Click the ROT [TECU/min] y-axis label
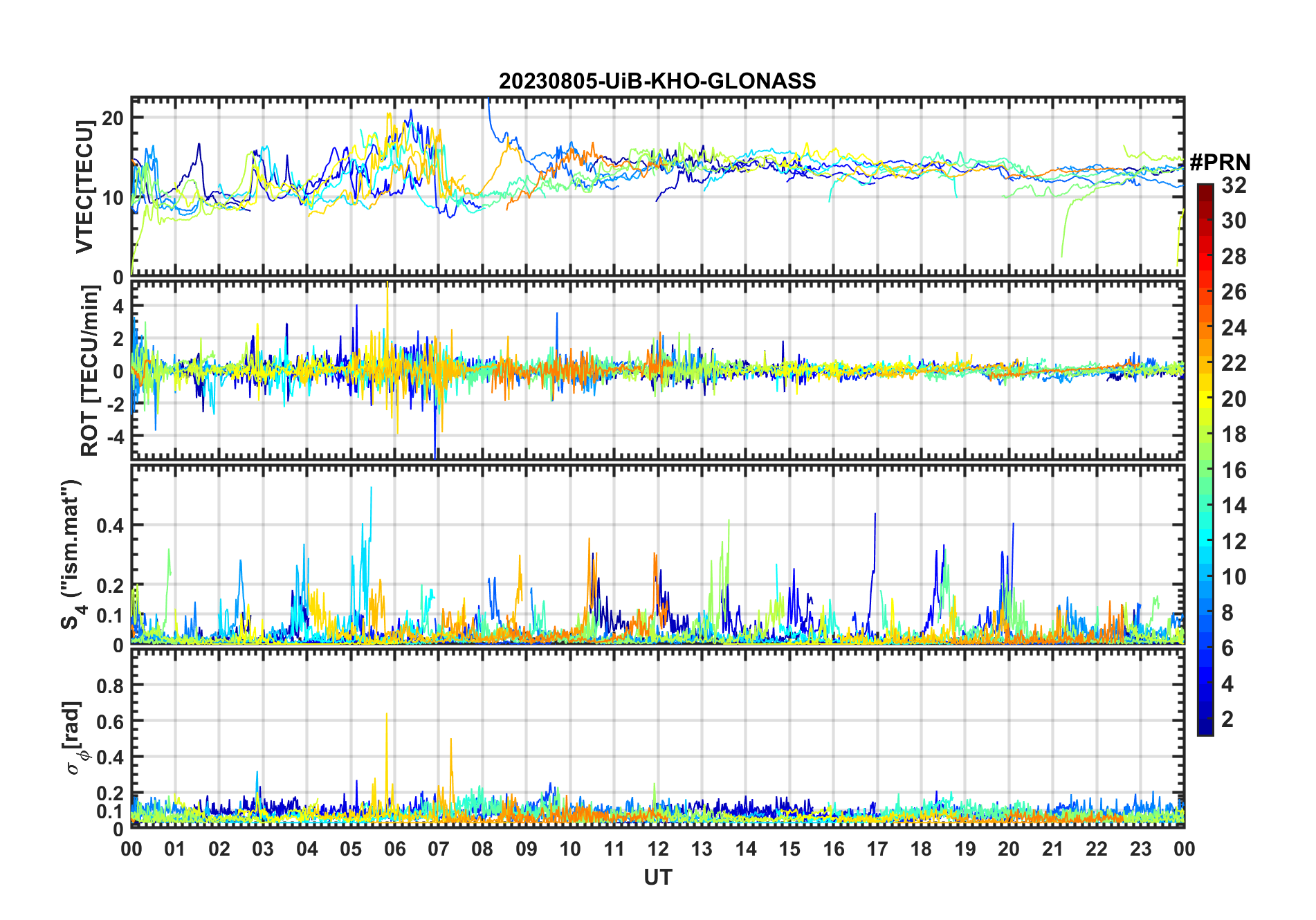 pyautogui.click(x=89, y=371)
